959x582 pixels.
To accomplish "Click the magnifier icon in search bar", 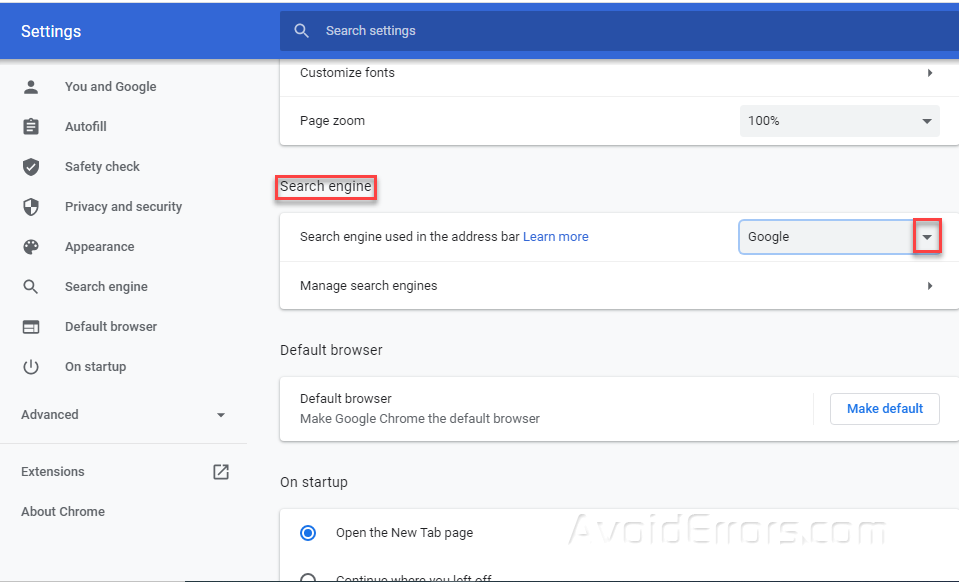I will click(301, 31).
